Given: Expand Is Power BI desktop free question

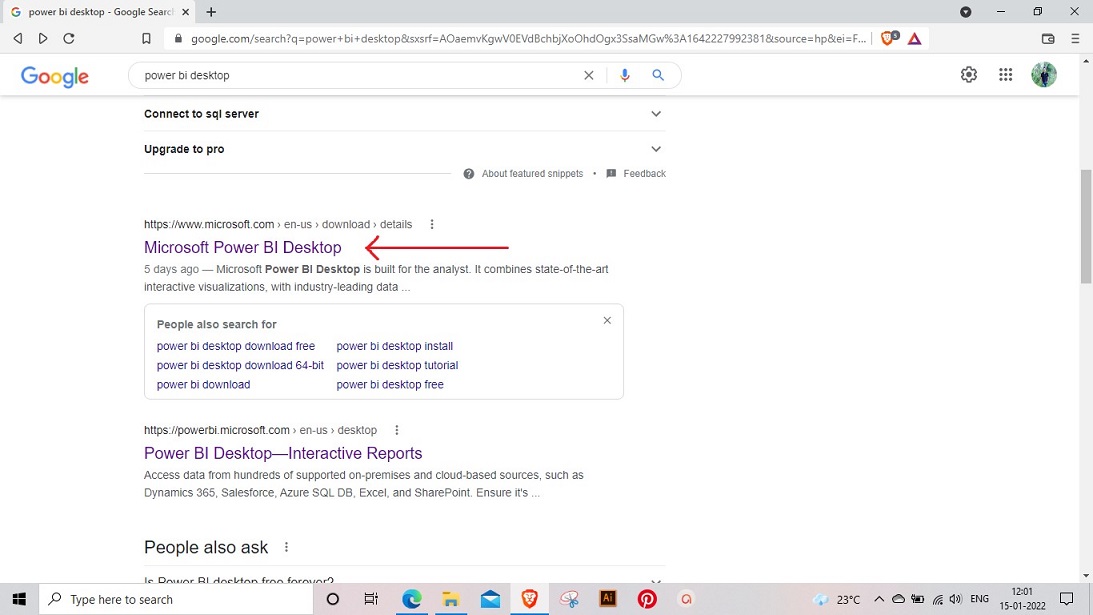Looking at the screenshot, I should 404,580.
